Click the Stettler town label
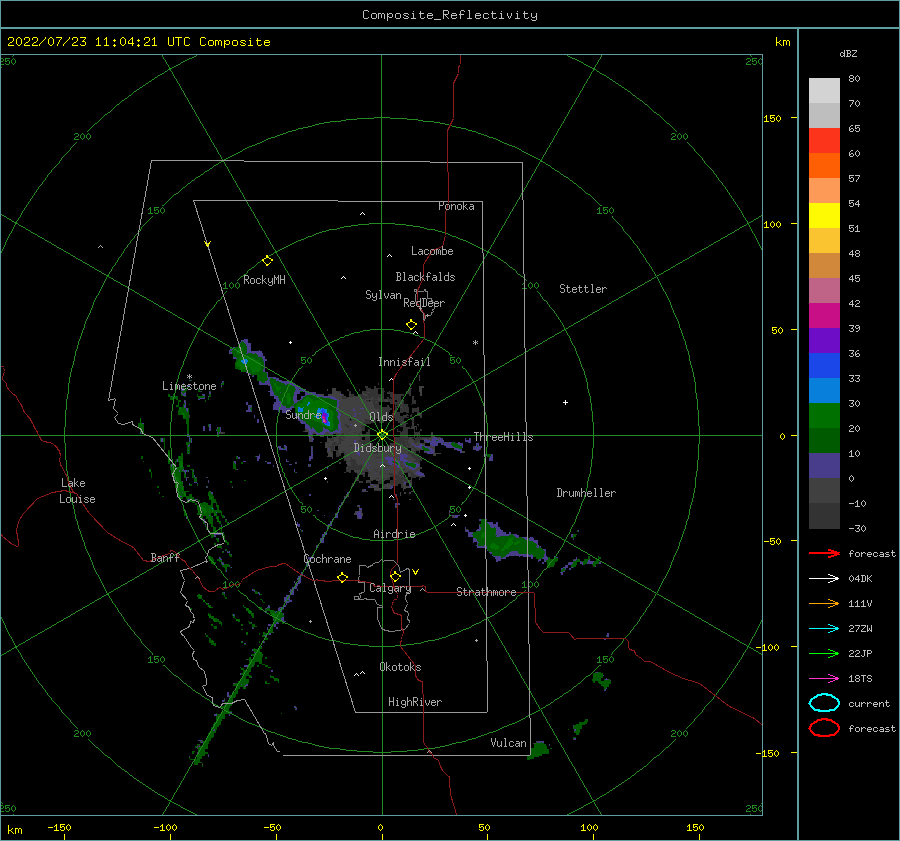Screen dimensions: 900x841 click(x=583, y=289)
